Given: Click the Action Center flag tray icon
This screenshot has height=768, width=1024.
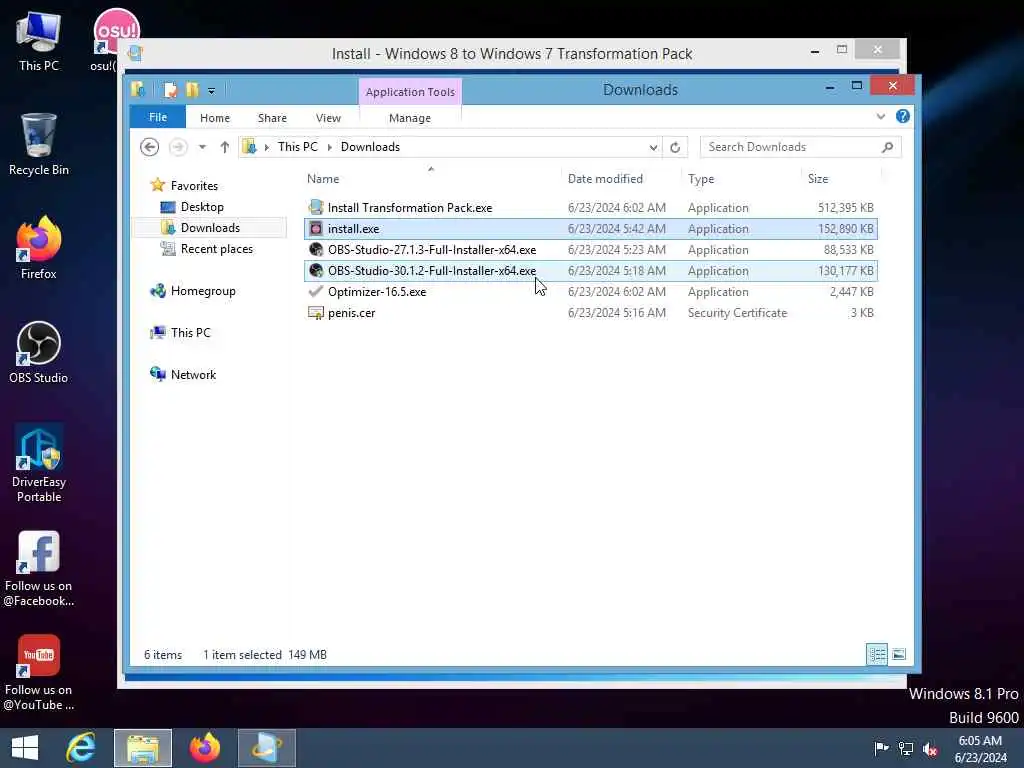Looking at the screenshot, I should pyautogui.click(x=881, y=748).
